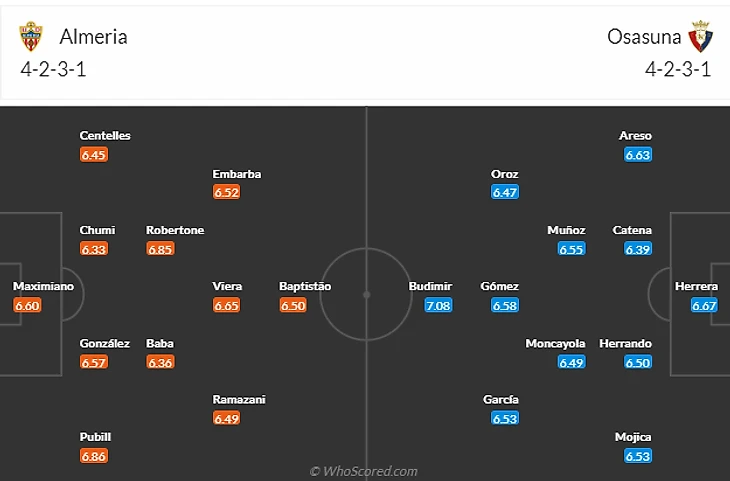
Task: Click Pubill's 6.86 rating badge
Action: (93, 456)
